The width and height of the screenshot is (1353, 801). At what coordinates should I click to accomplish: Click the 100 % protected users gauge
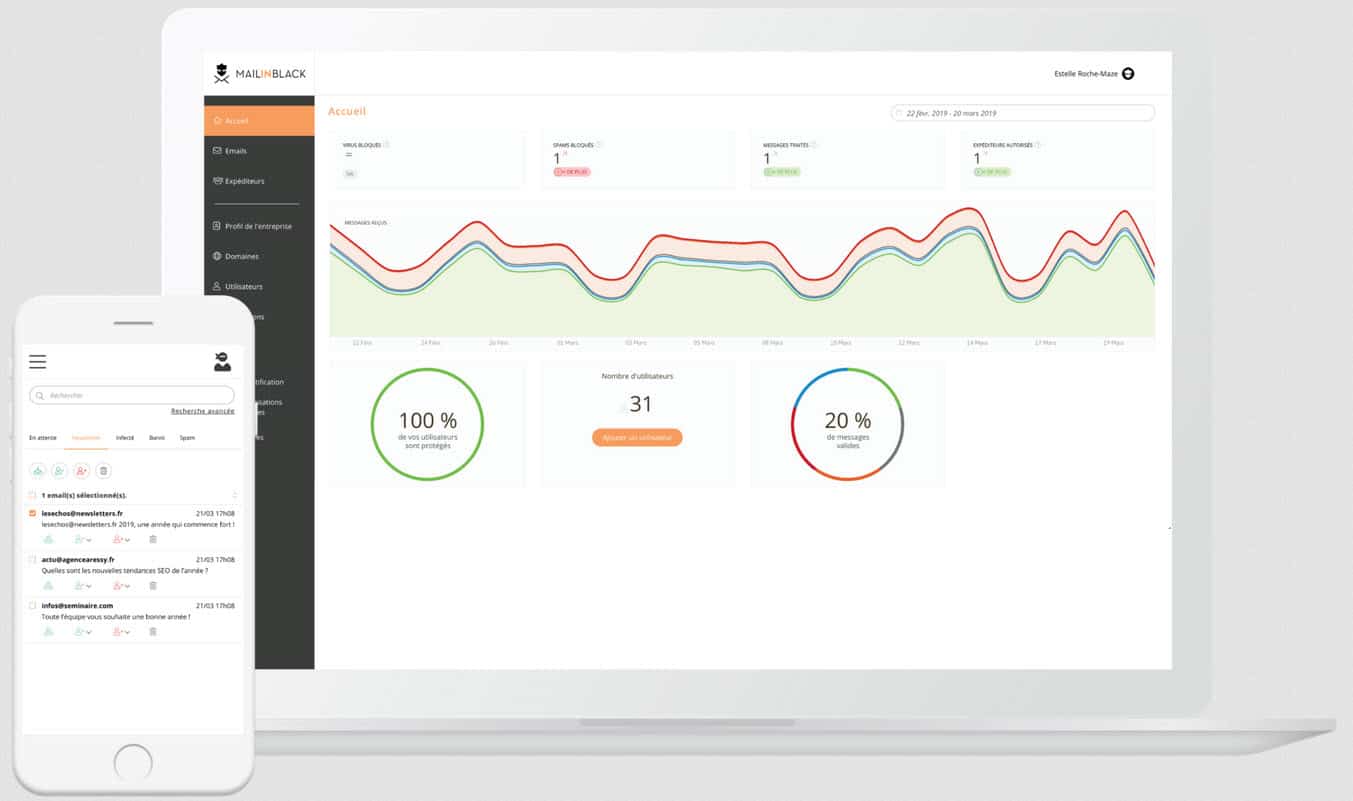(x=427, y=424)
